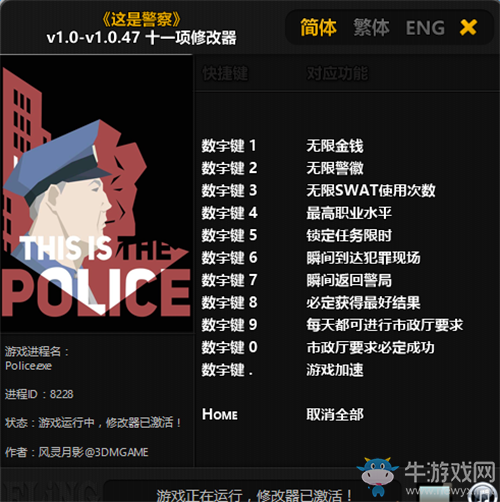This screenshot has width=500, height=502.
Task: Enable 市政厅要求必定成功 option
Action: (x=370, y=347)
